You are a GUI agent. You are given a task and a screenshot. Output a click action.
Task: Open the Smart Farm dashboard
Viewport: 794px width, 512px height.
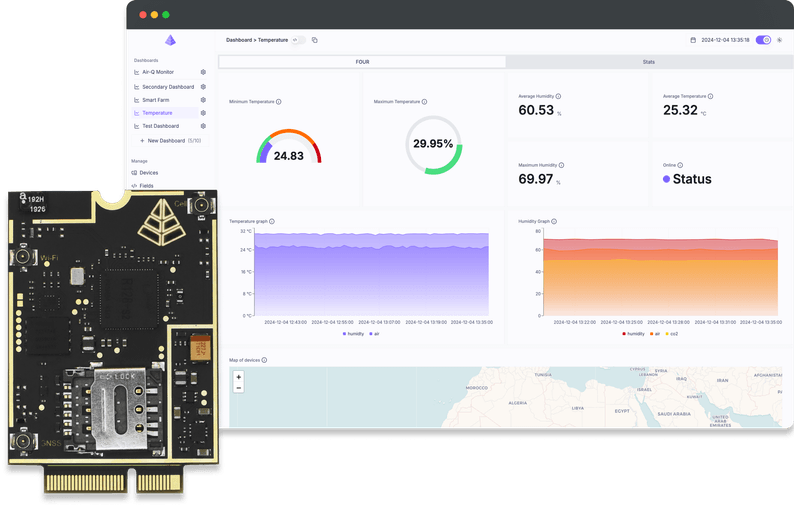(156, 100)
